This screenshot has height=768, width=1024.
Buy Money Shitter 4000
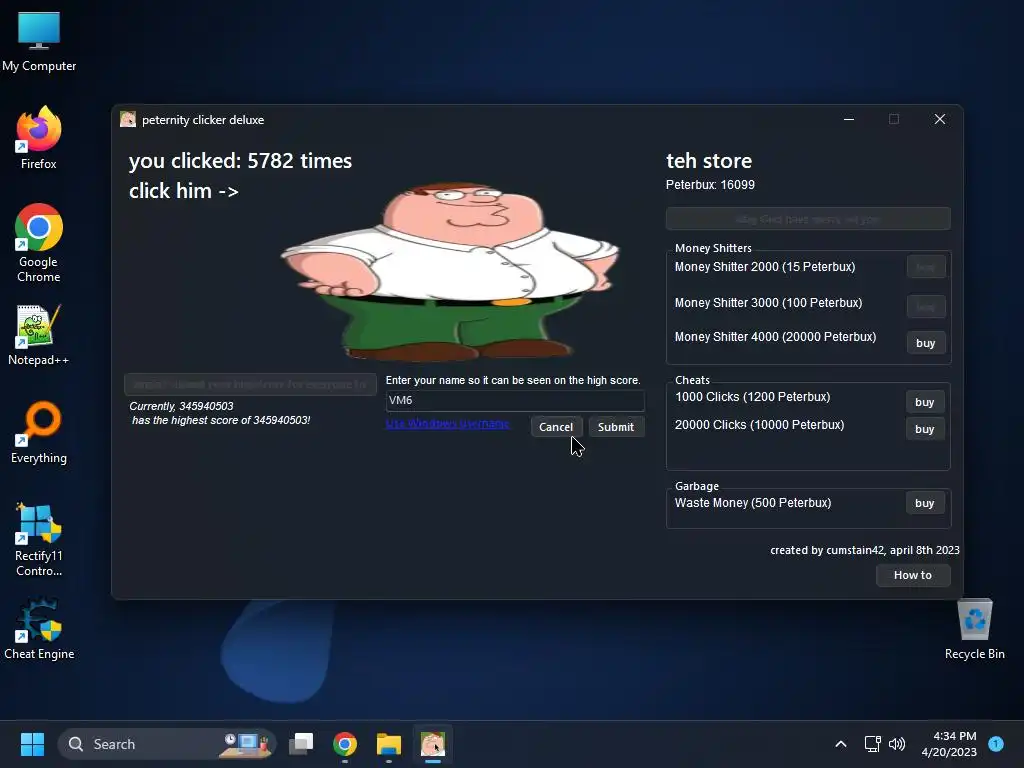click(x=925, y=343)
